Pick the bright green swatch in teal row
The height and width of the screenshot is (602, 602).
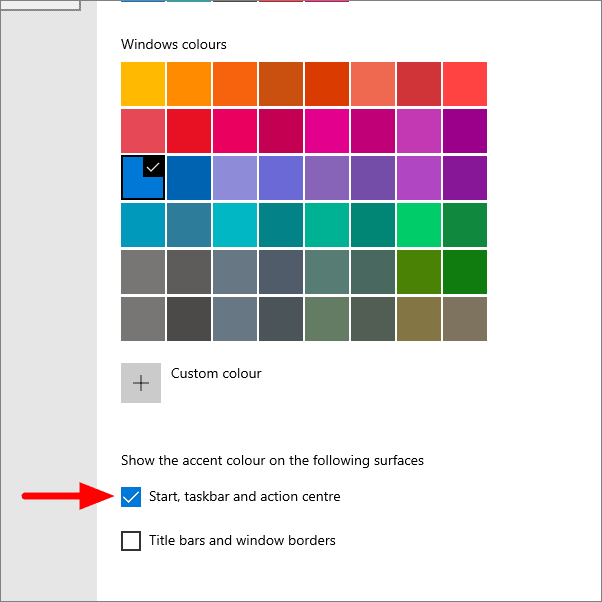pyautogui.click(x=419, y=225)
